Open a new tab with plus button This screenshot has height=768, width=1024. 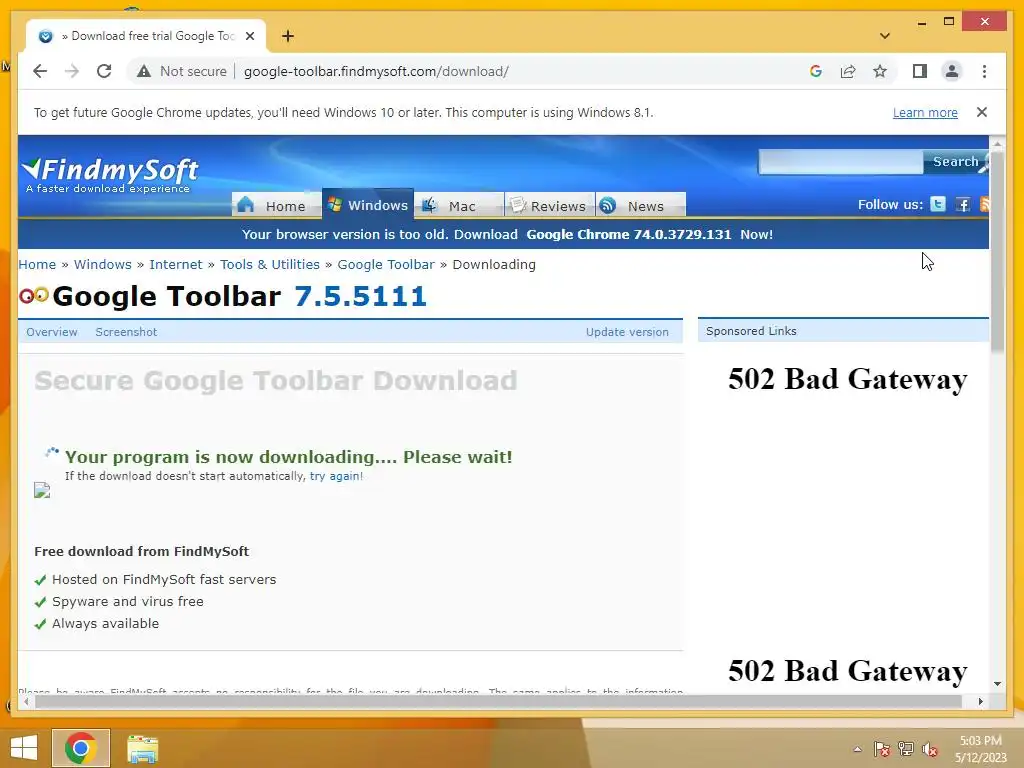click(x=287, y=36)
